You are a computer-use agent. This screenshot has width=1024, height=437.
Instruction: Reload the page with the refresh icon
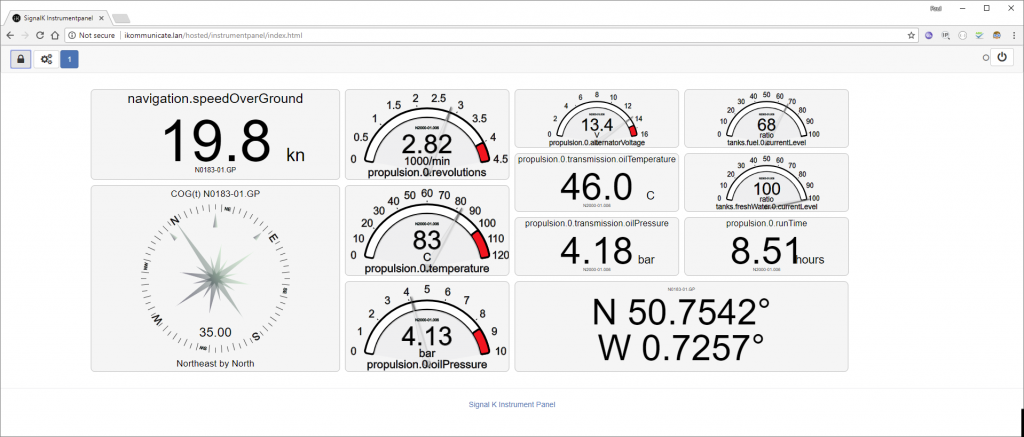tap(40, 34)
